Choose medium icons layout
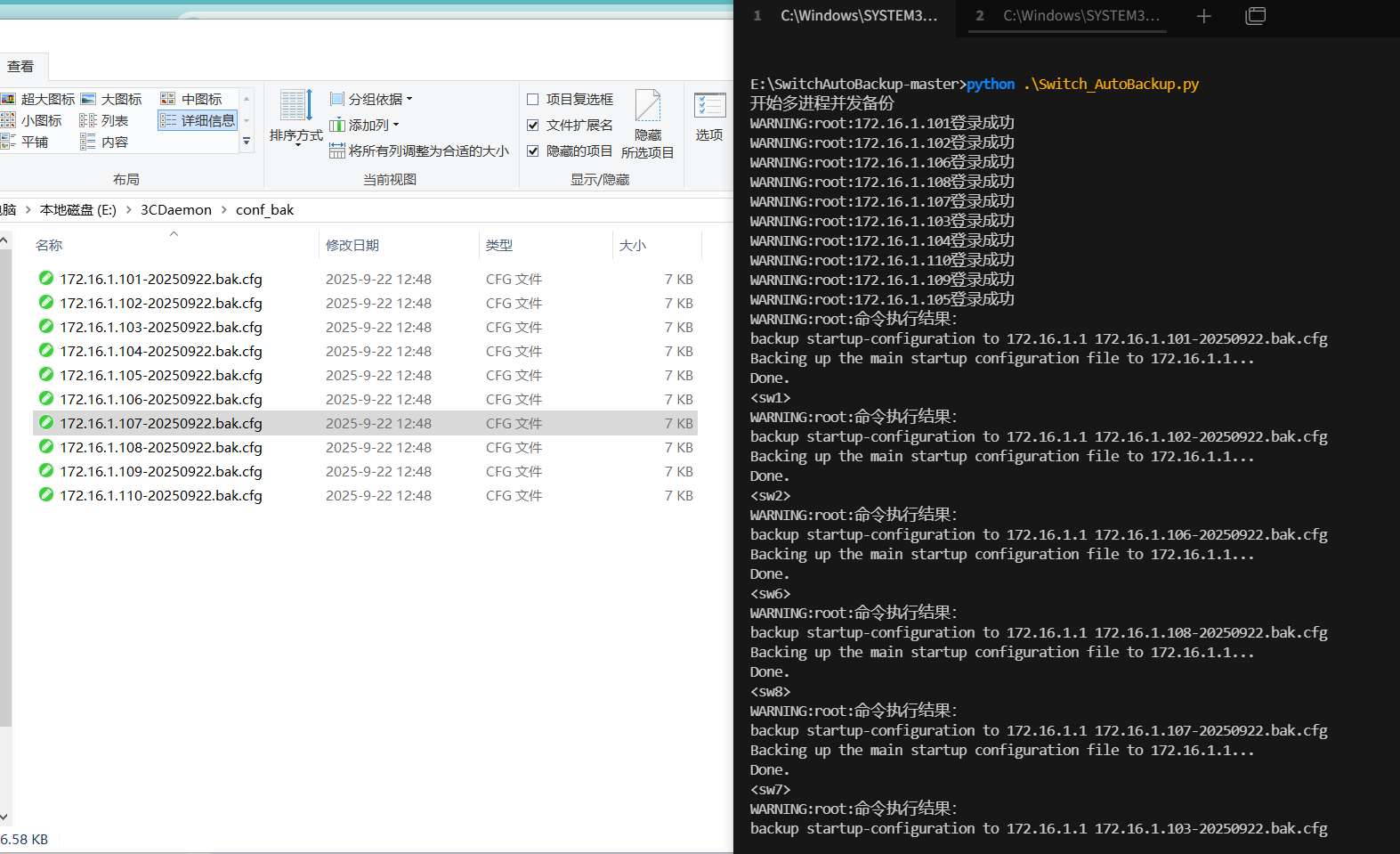 tap(191, 99)
